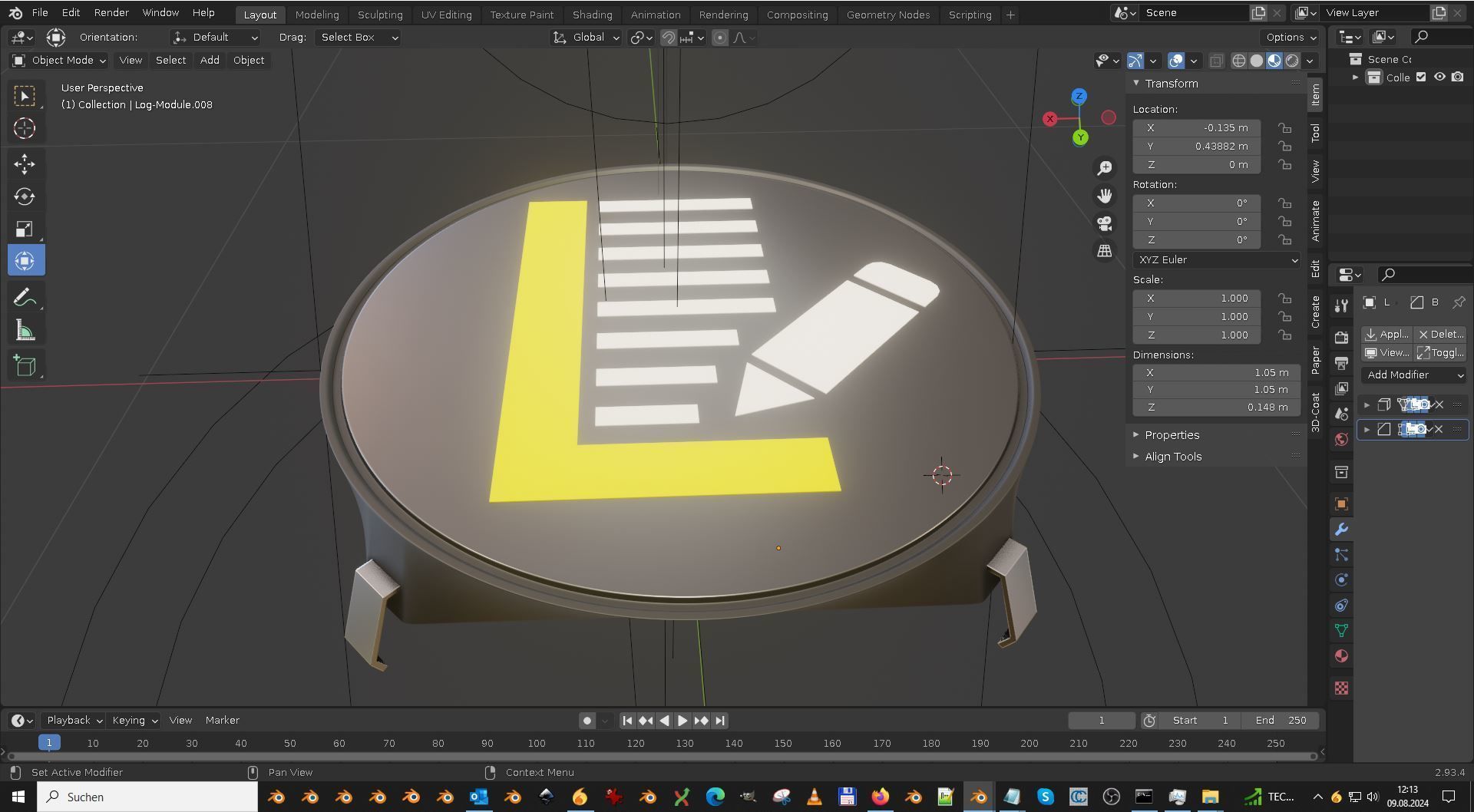Open the XYZ Euler rotation mode dropdown

pyautogui.click(x=1217, y=260)
